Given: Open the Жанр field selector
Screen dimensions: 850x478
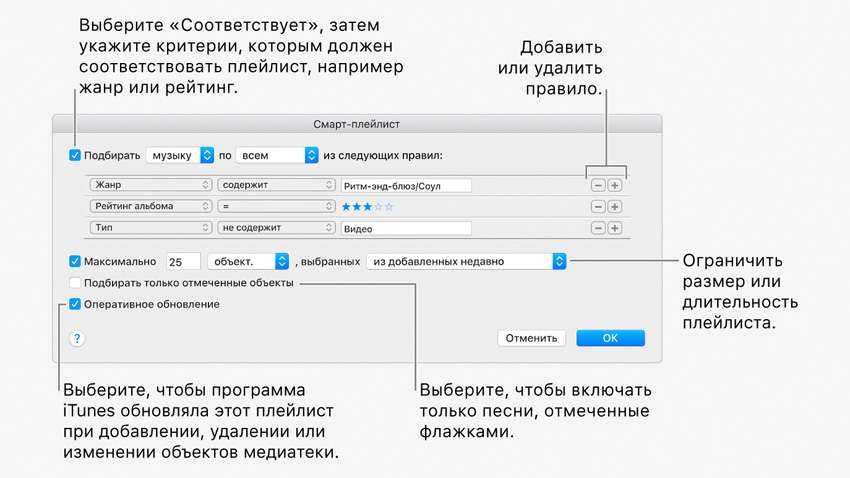Looking at the screenshot, I should pyautogui.click(x=150, y=185).
